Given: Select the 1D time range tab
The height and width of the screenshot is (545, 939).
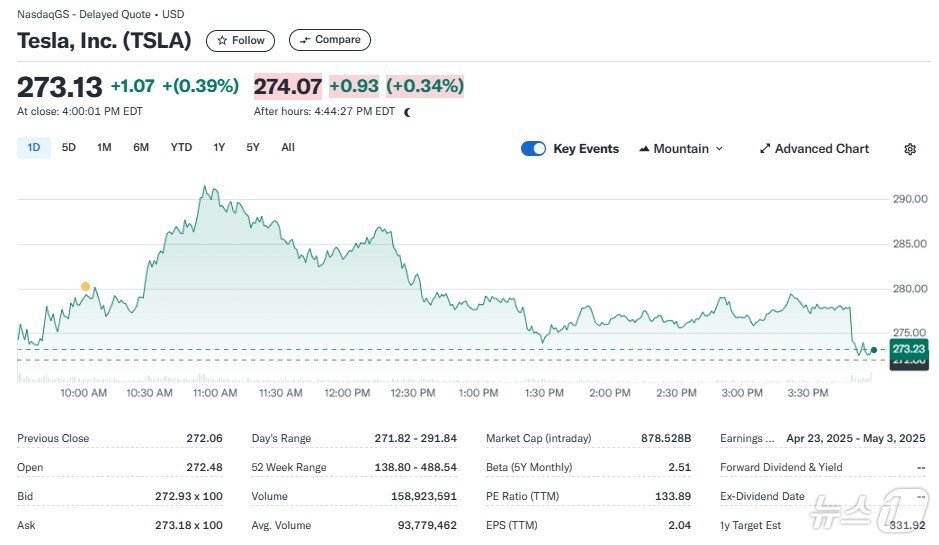Looking at the screenshot, I should pos(33,148).
